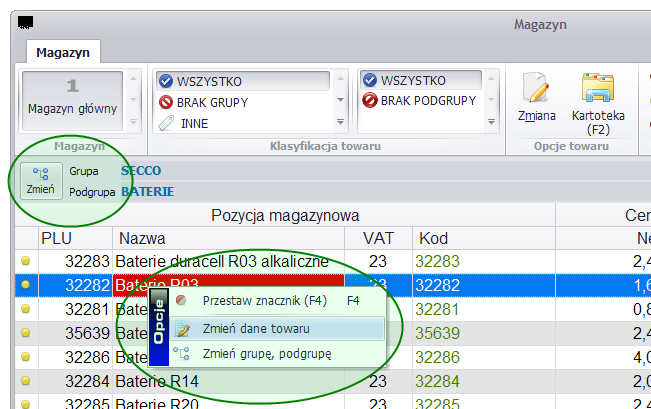Click the black window icon in title bar

25,22
